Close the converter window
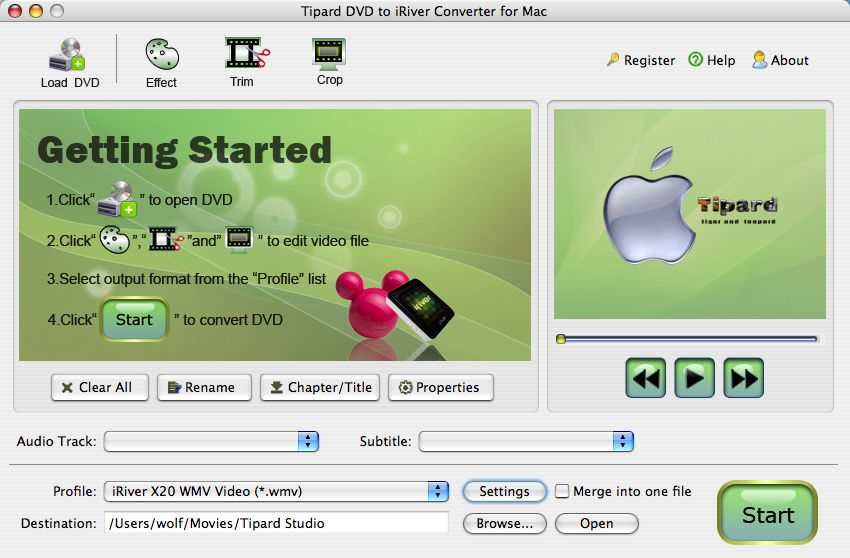The image size is (850, 558). click(x=15, y=11)
